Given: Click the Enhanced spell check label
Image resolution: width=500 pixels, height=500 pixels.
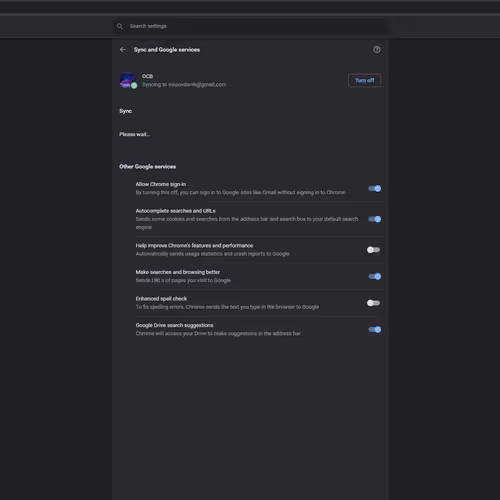Looking at the screenshot, I should tap(161, 299).
